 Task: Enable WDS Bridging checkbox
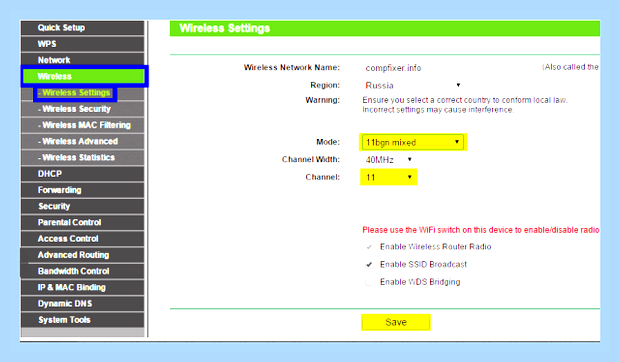click(369, 282)
